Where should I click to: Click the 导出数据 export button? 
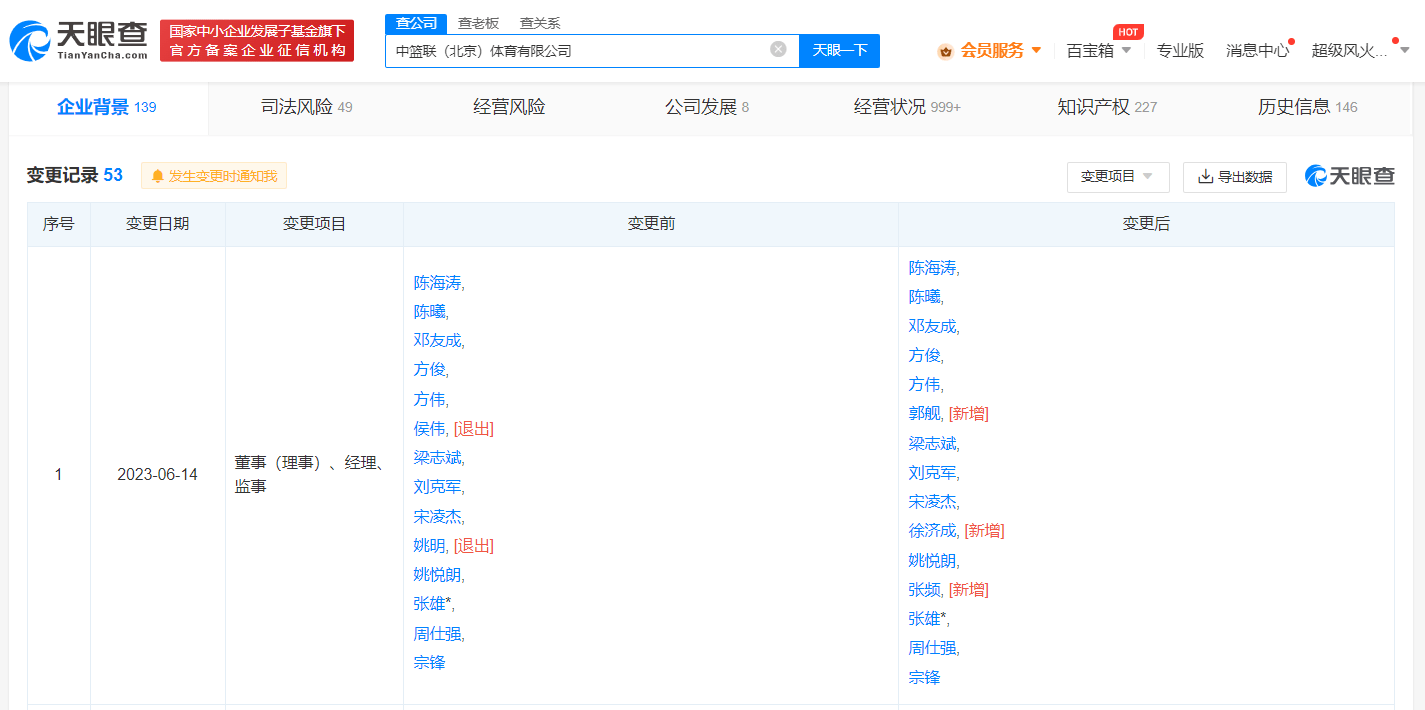point(1235,177)
